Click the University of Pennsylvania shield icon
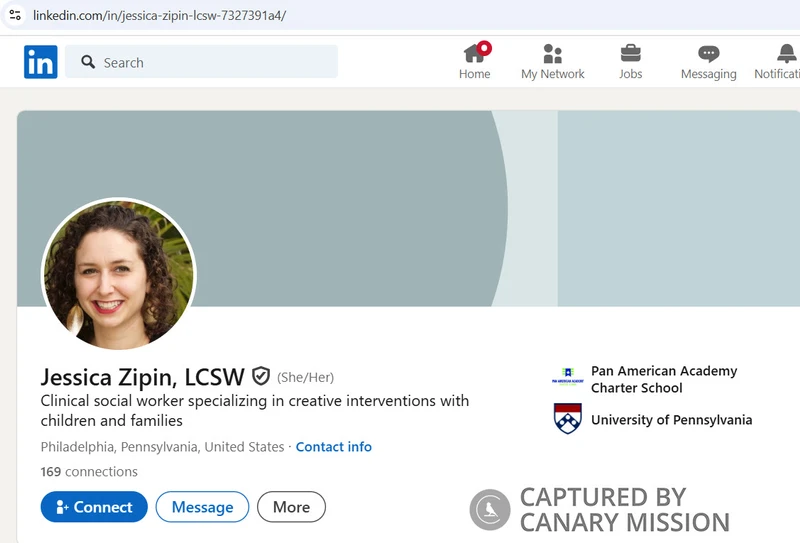The width and height of the screenshot is (800, 543). pyautogui.click(x=568, y=418)
